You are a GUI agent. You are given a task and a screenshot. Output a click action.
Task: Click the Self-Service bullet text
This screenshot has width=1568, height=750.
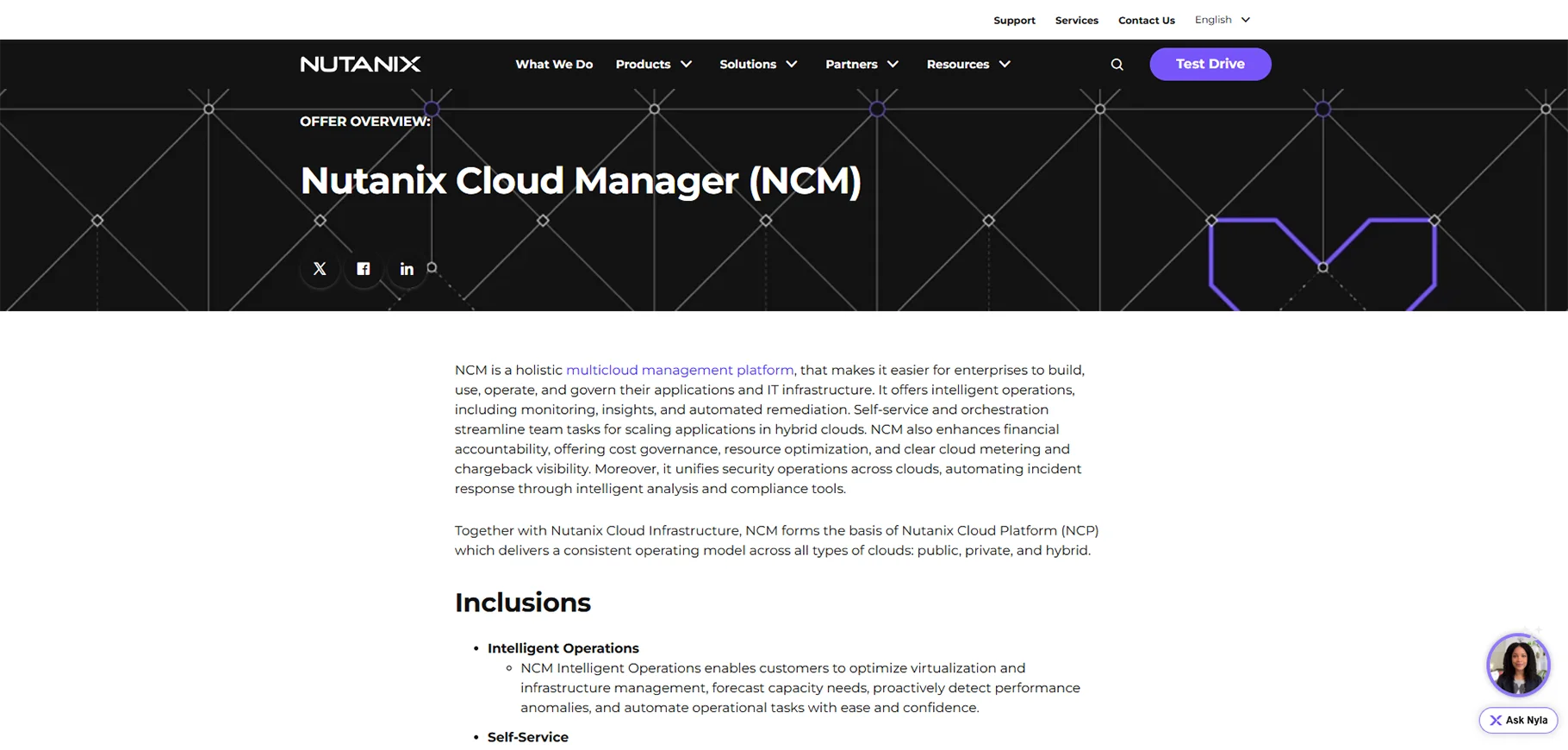click(527, 737)
